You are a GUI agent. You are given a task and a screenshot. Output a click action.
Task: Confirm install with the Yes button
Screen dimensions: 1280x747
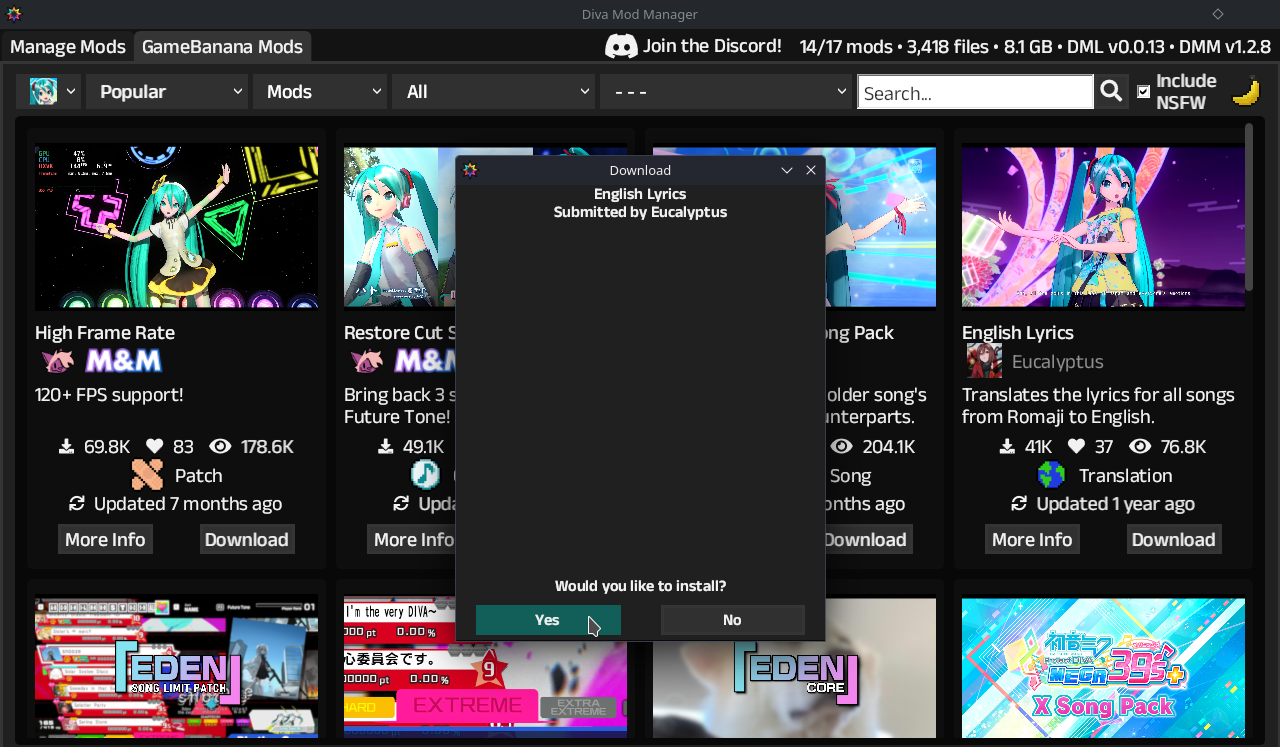coord(548,620)
